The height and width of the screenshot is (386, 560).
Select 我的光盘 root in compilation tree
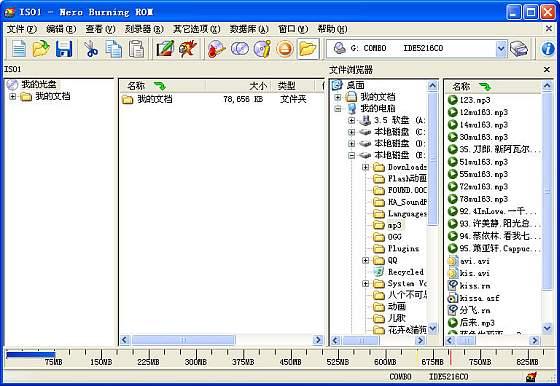(39, 84)
